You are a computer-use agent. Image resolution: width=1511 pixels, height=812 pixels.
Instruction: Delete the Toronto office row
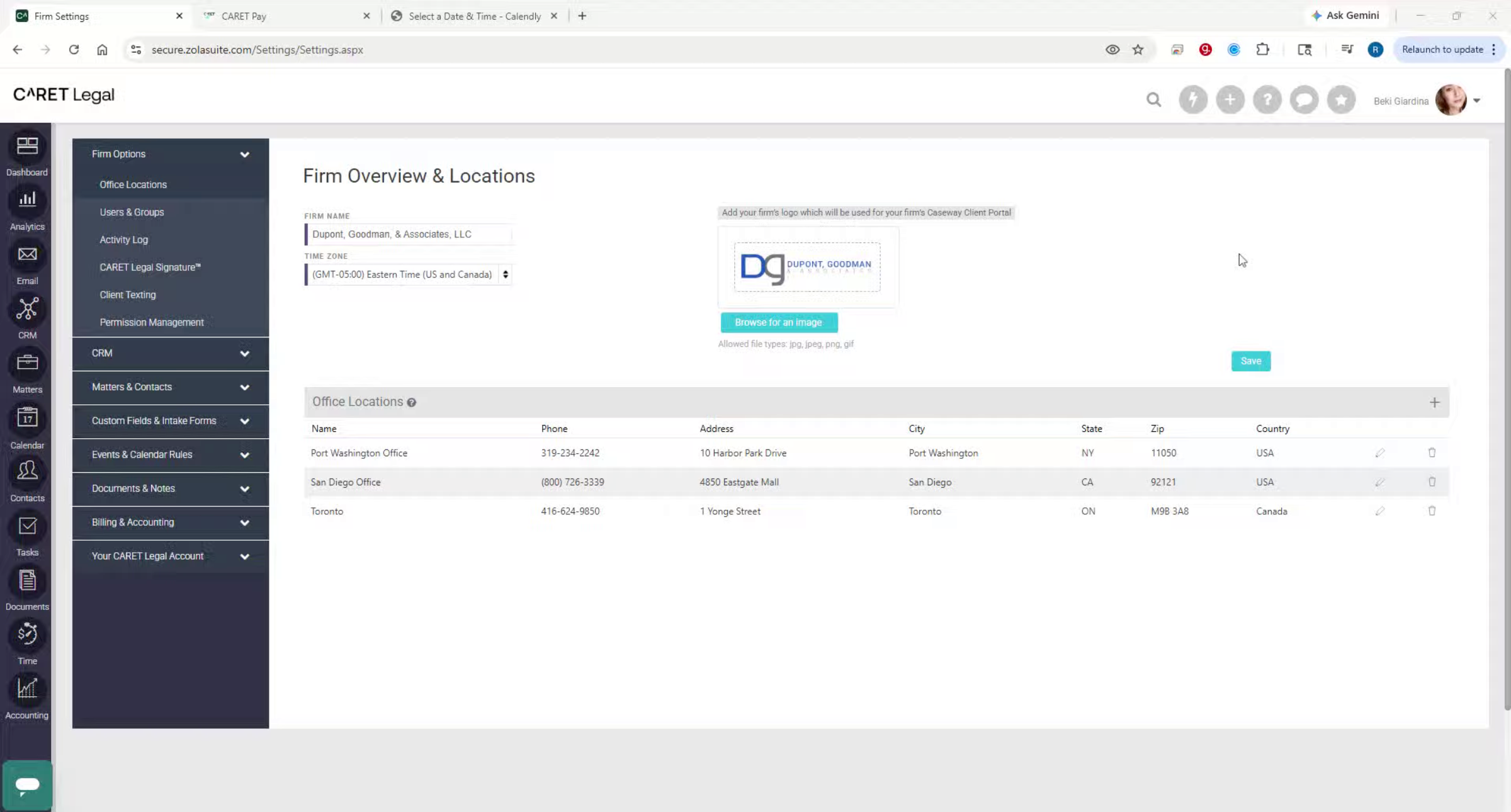(1432, 510)
